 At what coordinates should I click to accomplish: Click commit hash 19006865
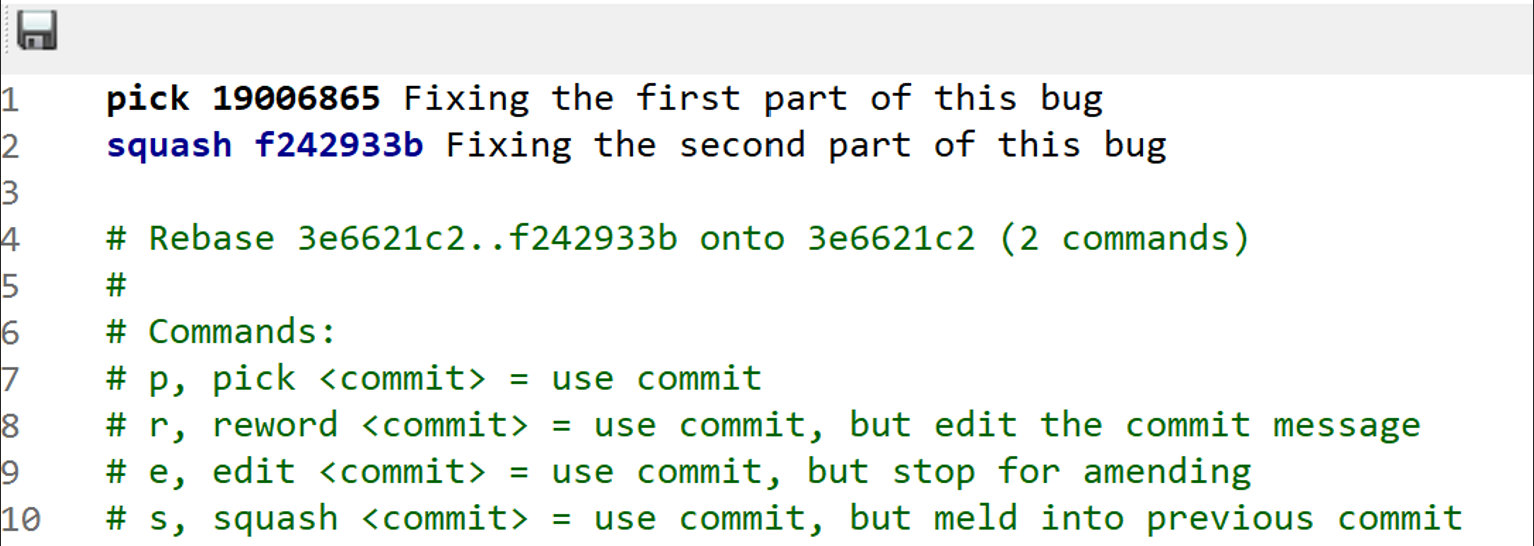point(296,98)
